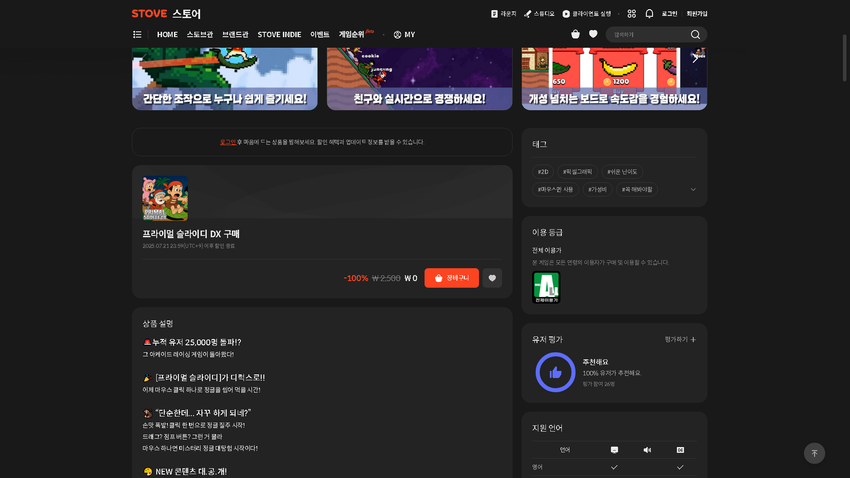Select the #픽셀그래픽 tag
This screenshot has width=850, height=478.
577,172
